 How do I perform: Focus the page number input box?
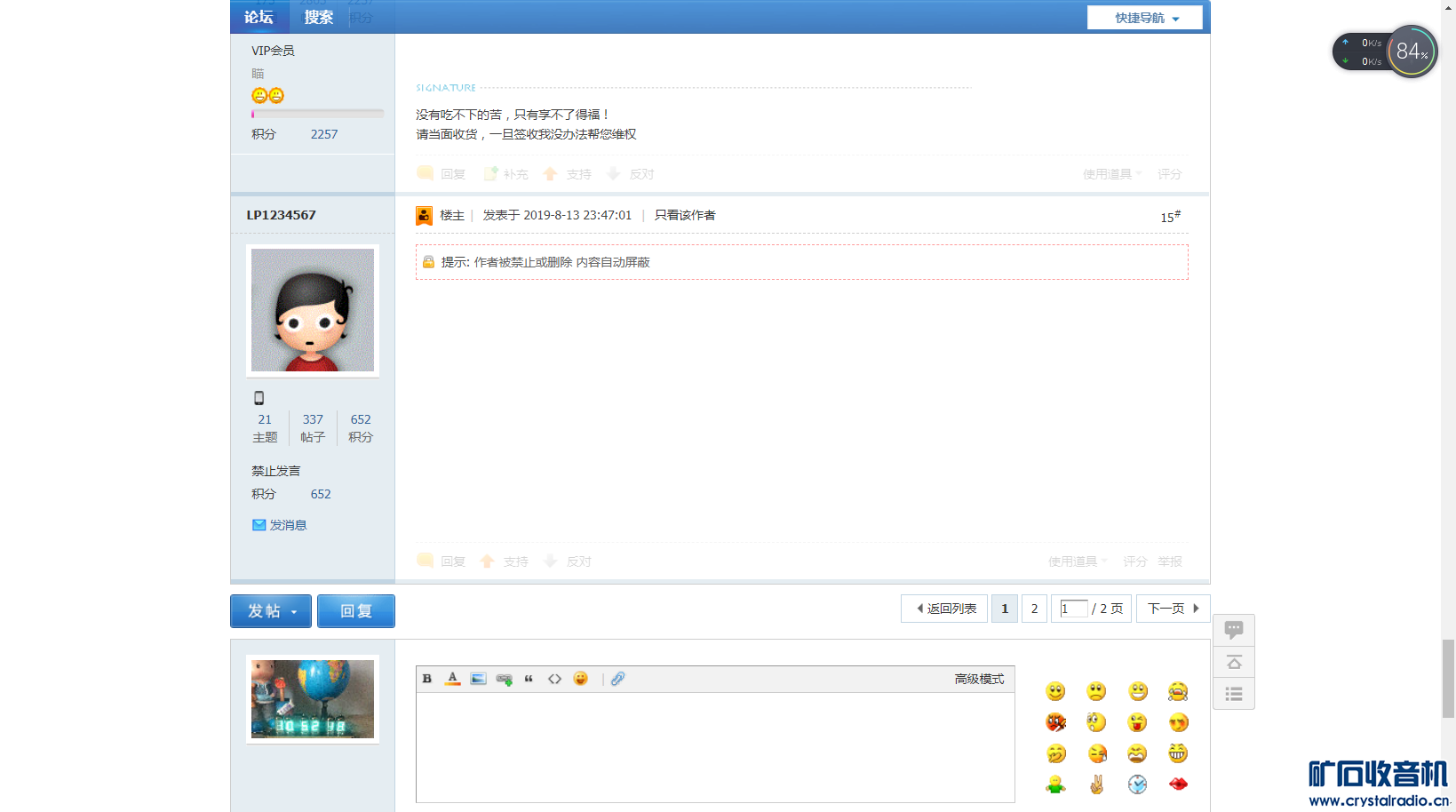pos(1073,609)
